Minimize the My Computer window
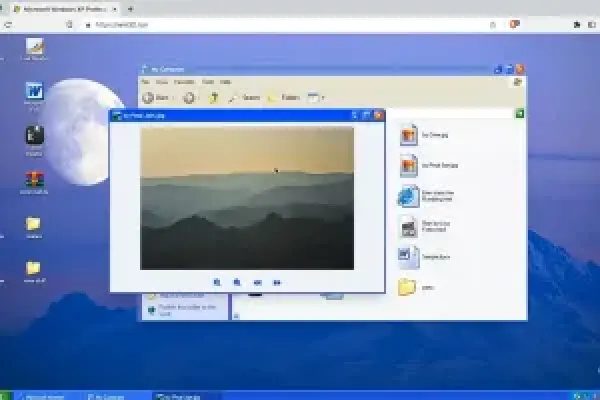 [498, 69]
